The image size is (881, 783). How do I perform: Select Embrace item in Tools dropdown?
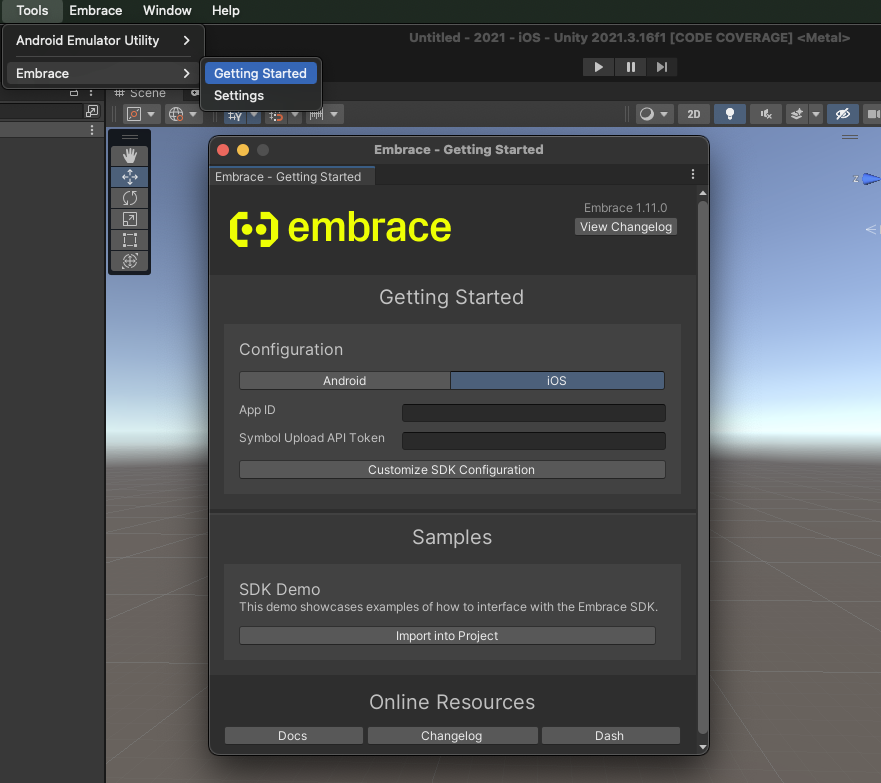pos(103,74)
